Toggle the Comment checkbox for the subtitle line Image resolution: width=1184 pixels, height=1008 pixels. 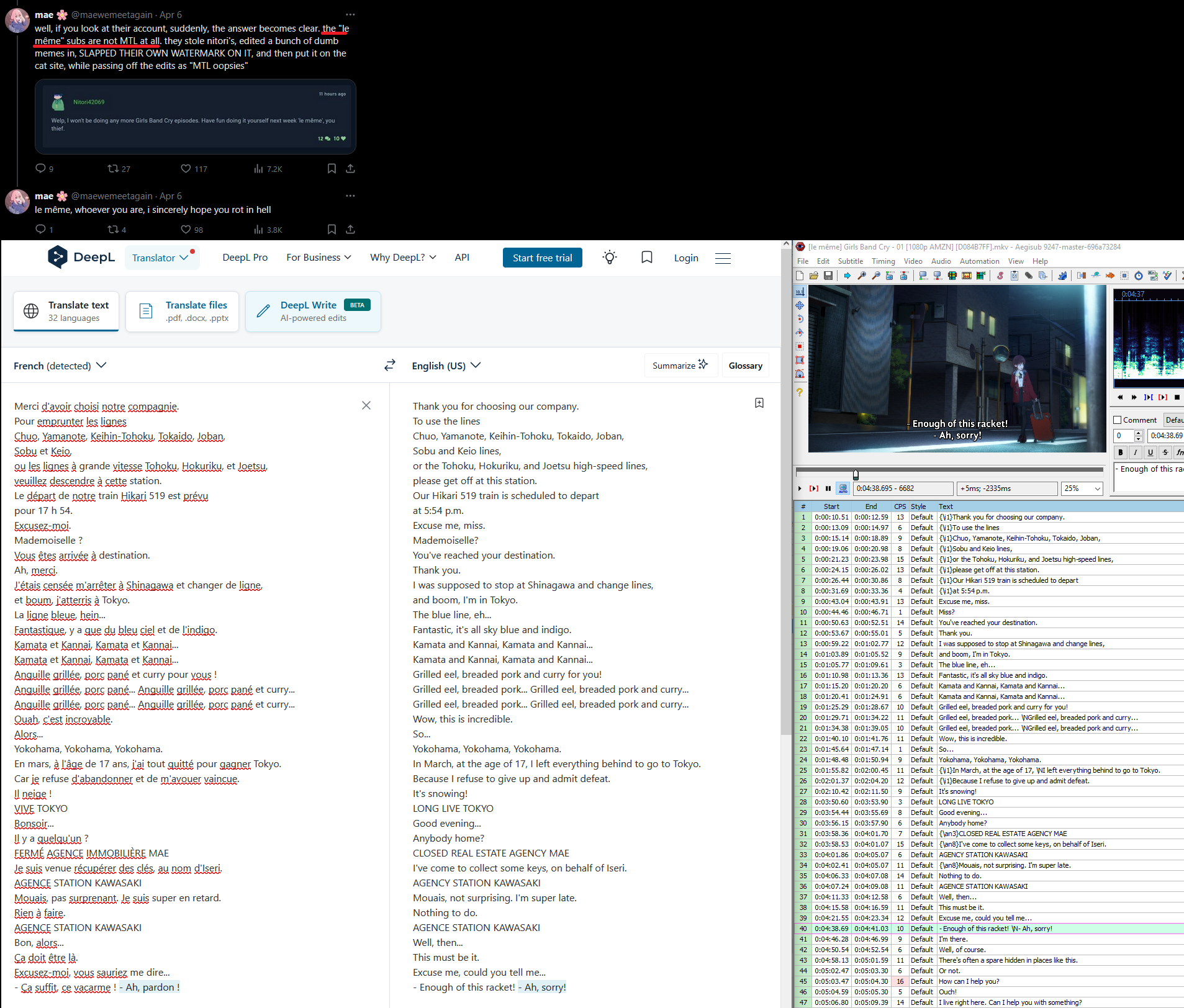click(1118, 420)
